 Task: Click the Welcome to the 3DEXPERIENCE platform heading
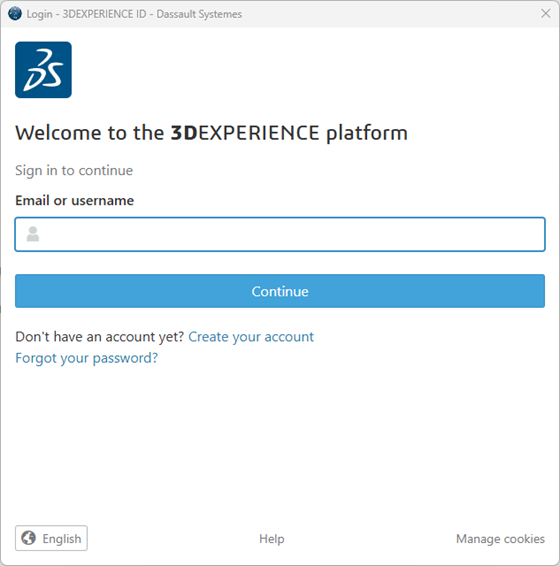[212, 133]
